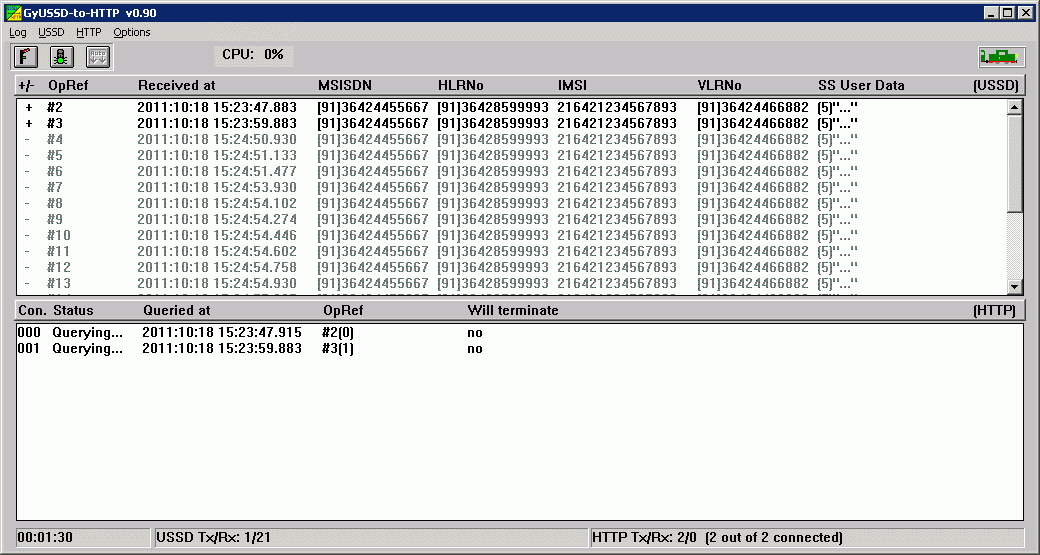Click the plus sign beside OpRef #2

click(x=29, y=108)
